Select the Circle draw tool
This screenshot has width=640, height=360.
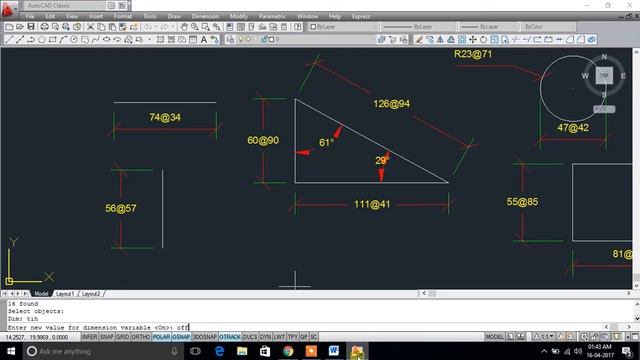pyautogui.click(x=74, y=40)
